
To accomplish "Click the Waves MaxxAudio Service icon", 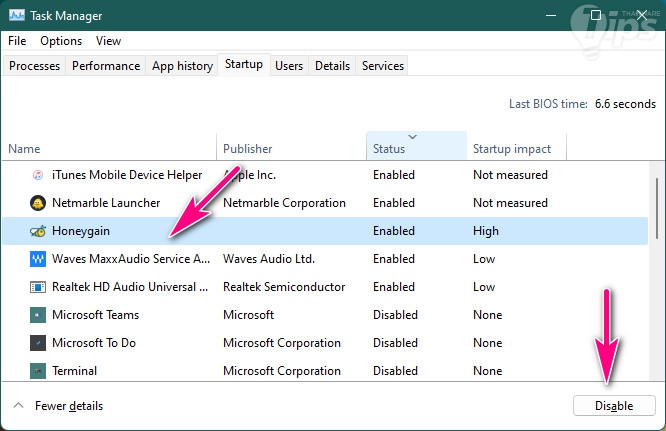I will [x=38, y=259].
